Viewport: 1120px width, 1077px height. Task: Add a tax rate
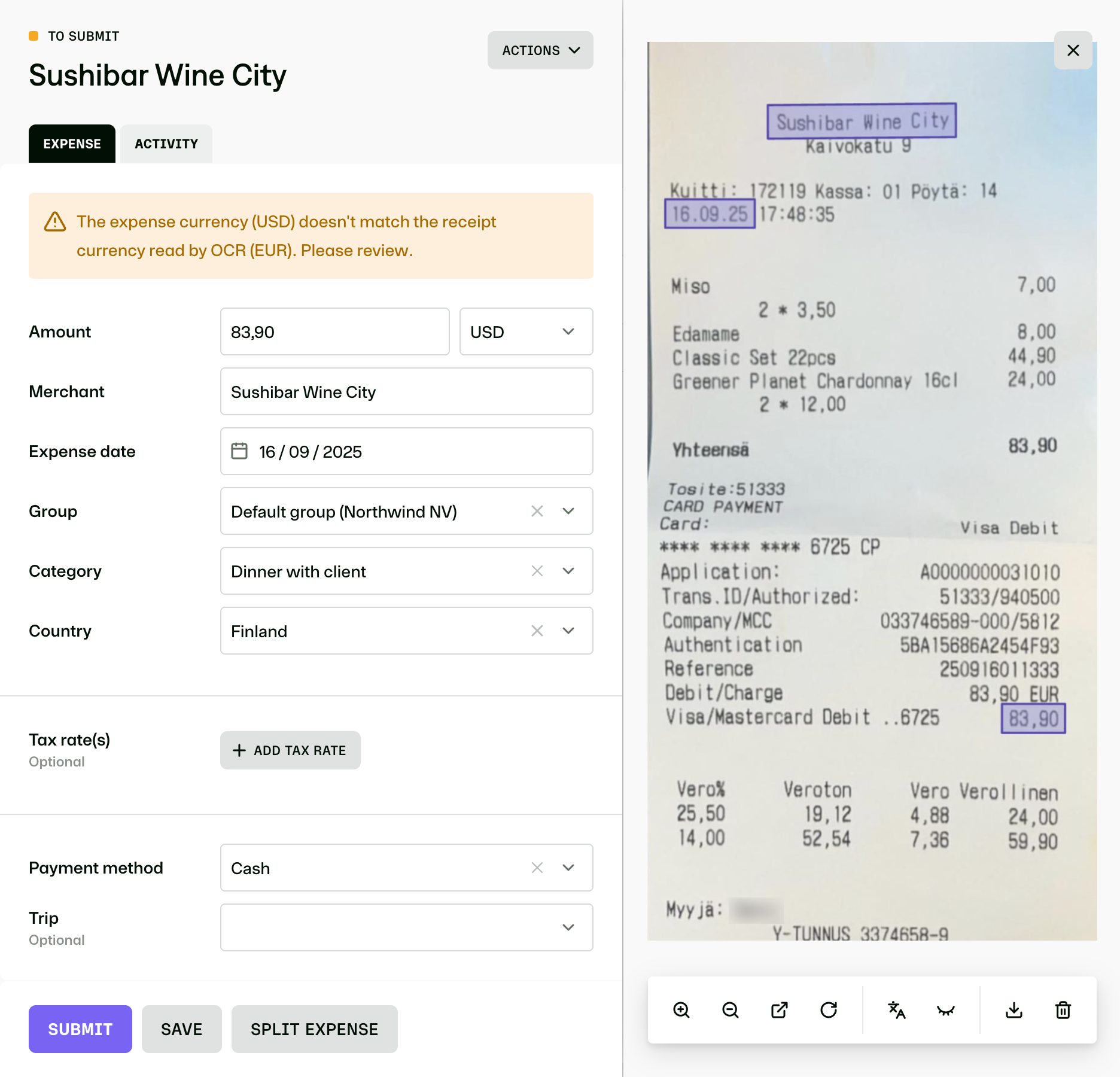[x=290, y=750]
